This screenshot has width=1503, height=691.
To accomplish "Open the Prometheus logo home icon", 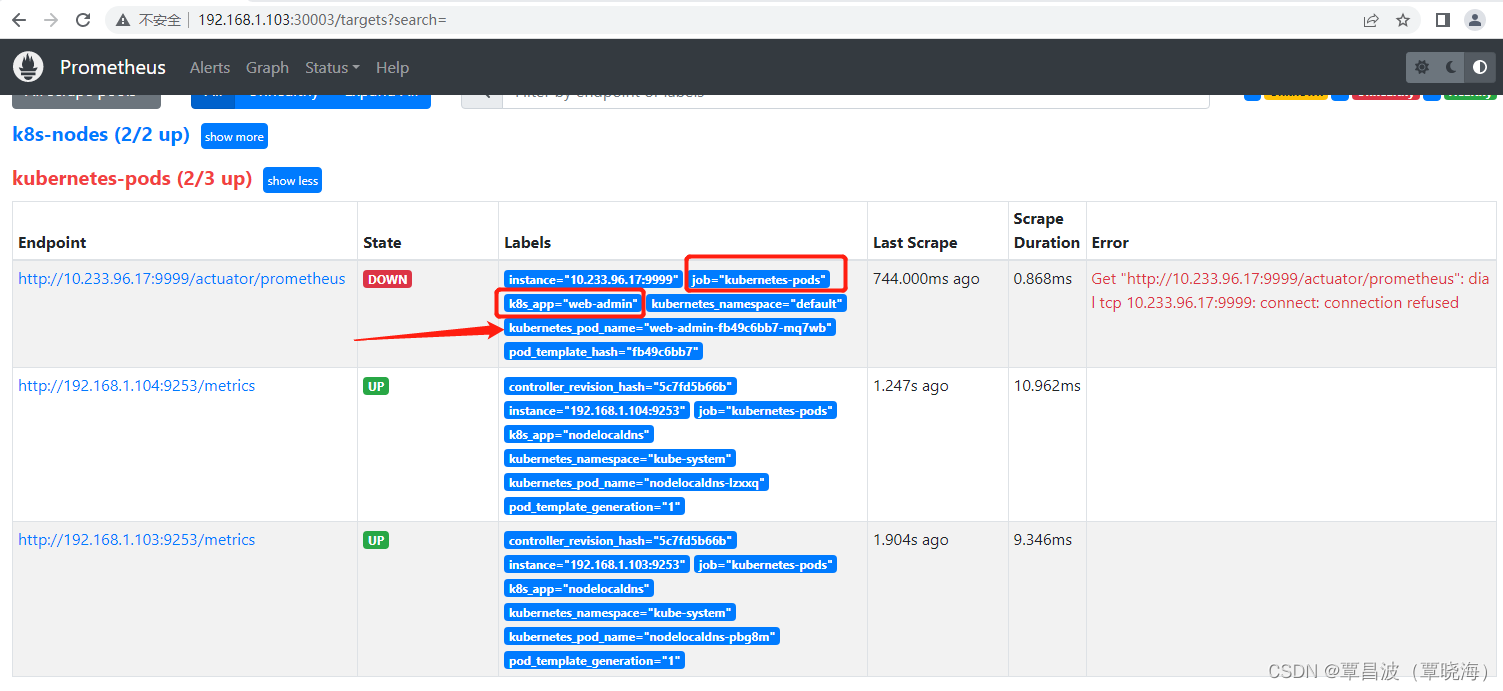I will pos(28,66).
